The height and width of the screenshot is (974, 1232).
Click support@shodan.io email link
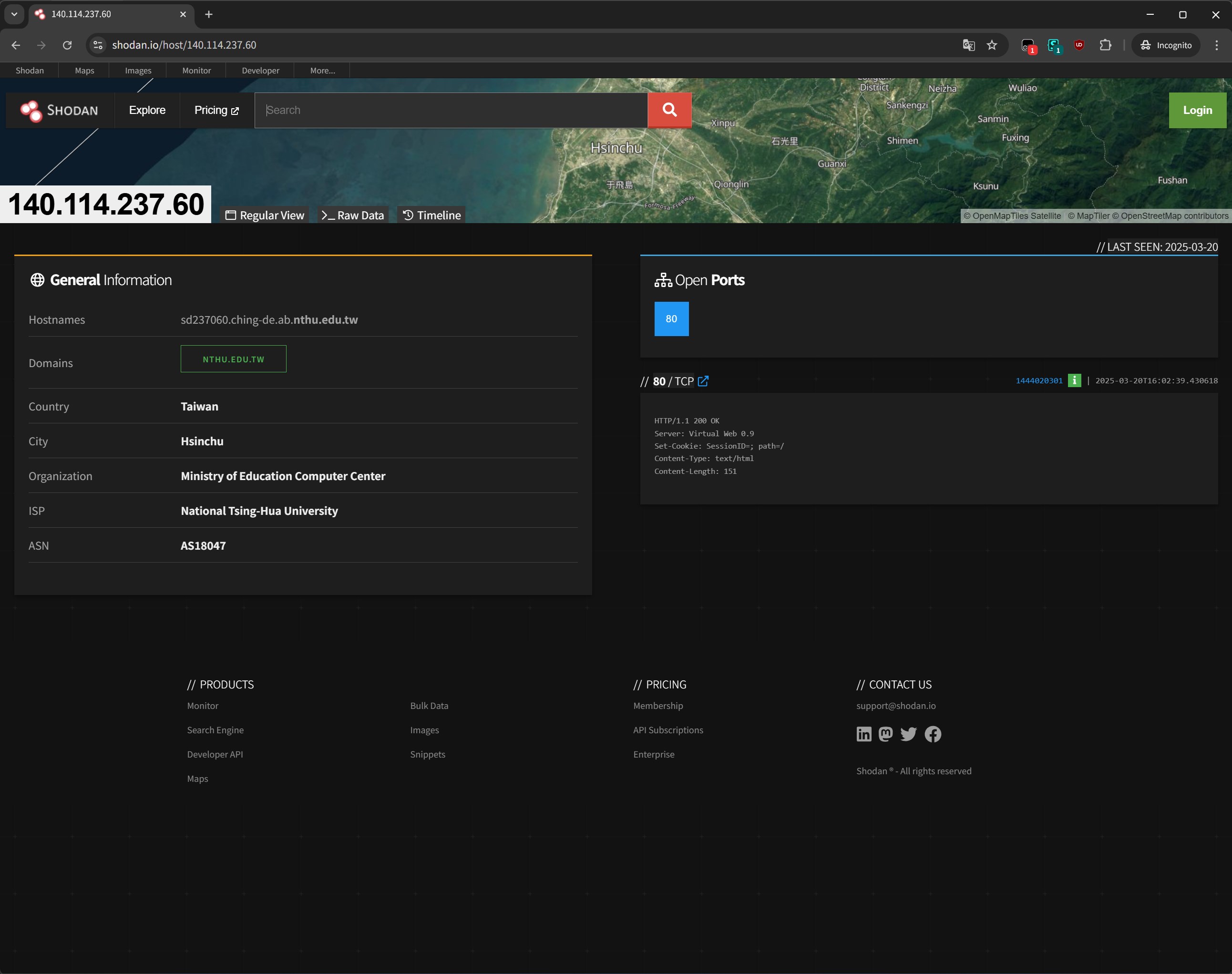896,706
